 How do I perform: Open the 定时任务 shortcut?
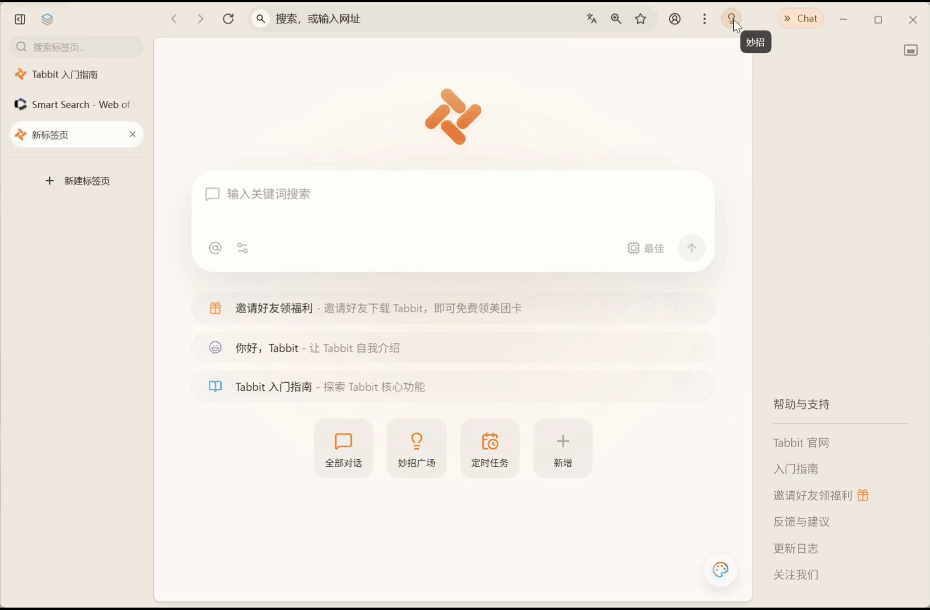click(x=489, y=449)
